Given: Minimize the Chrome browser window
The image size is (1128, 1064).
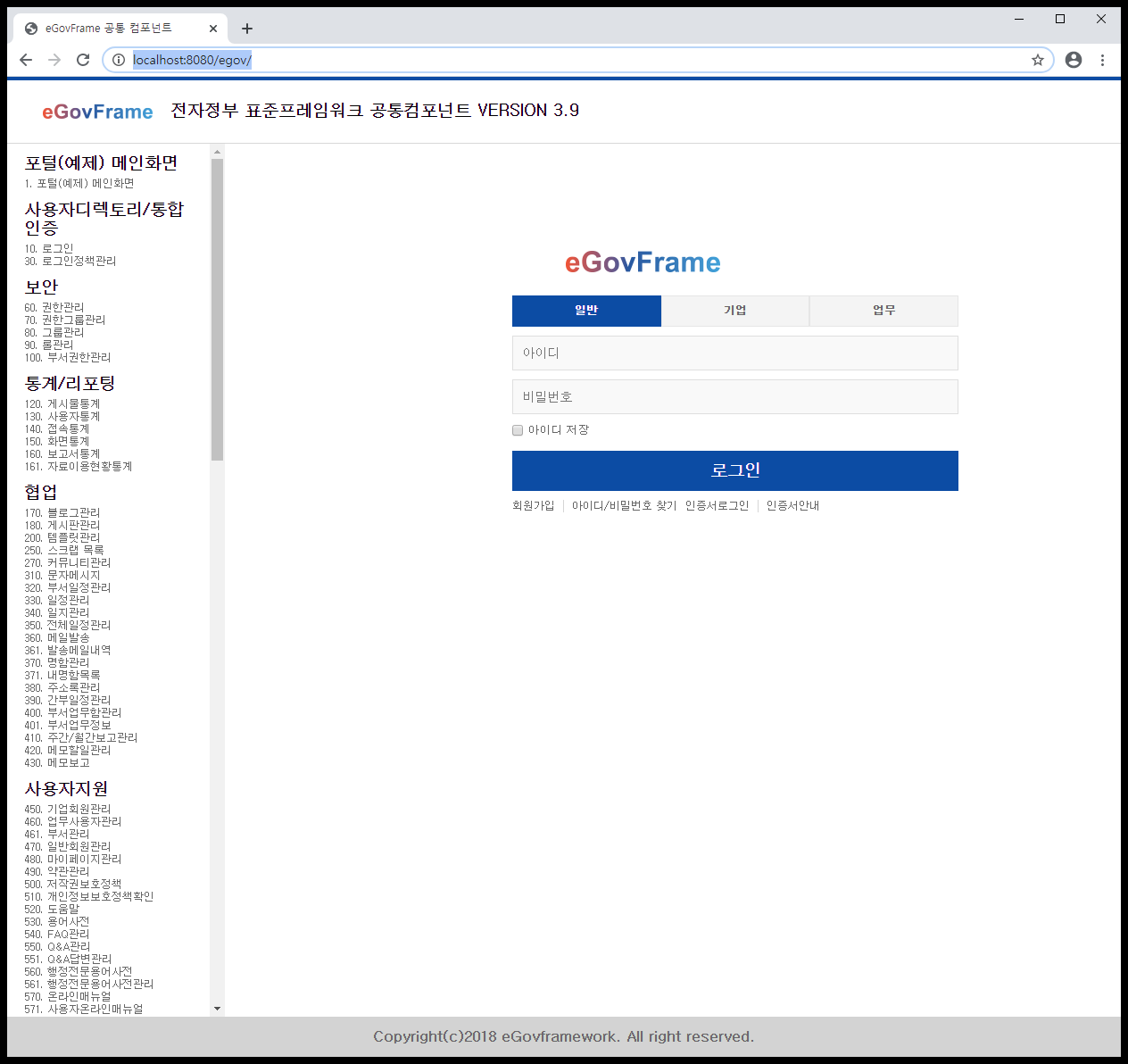Looking at the screenshot, I should (x=1019, y=19).
